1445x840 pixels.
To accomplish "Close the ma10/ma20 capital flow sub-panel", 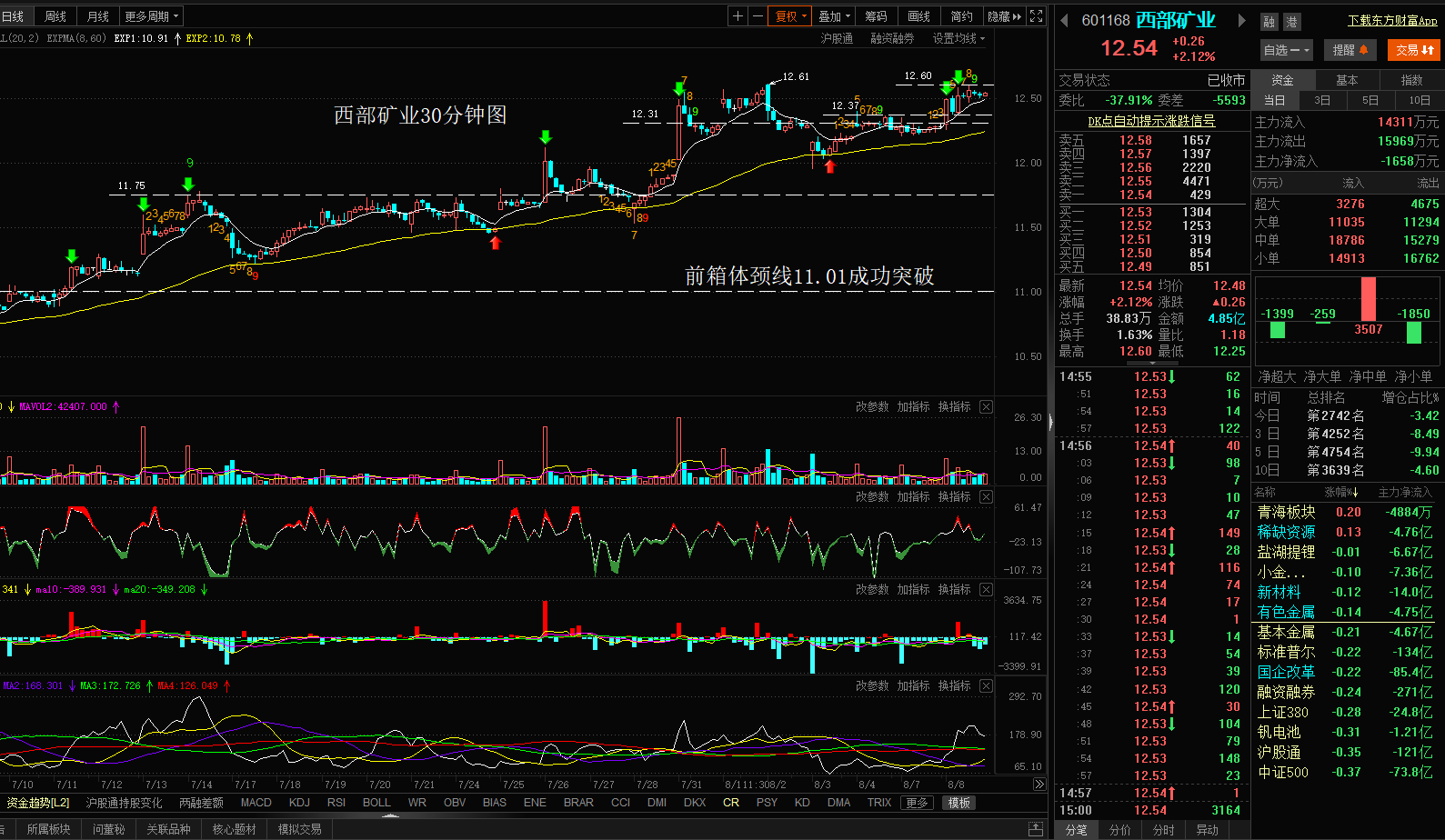I will [986, 589].
